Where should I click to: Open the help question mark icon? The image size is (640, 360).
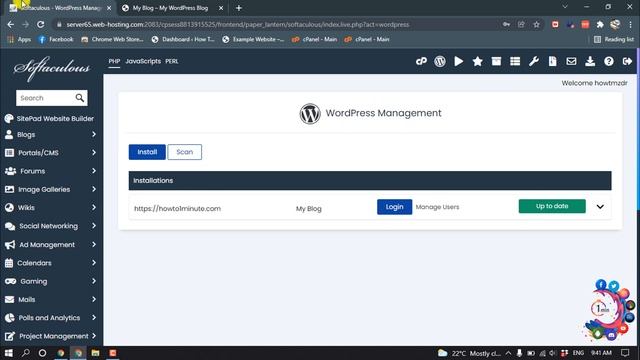(609, 61)
